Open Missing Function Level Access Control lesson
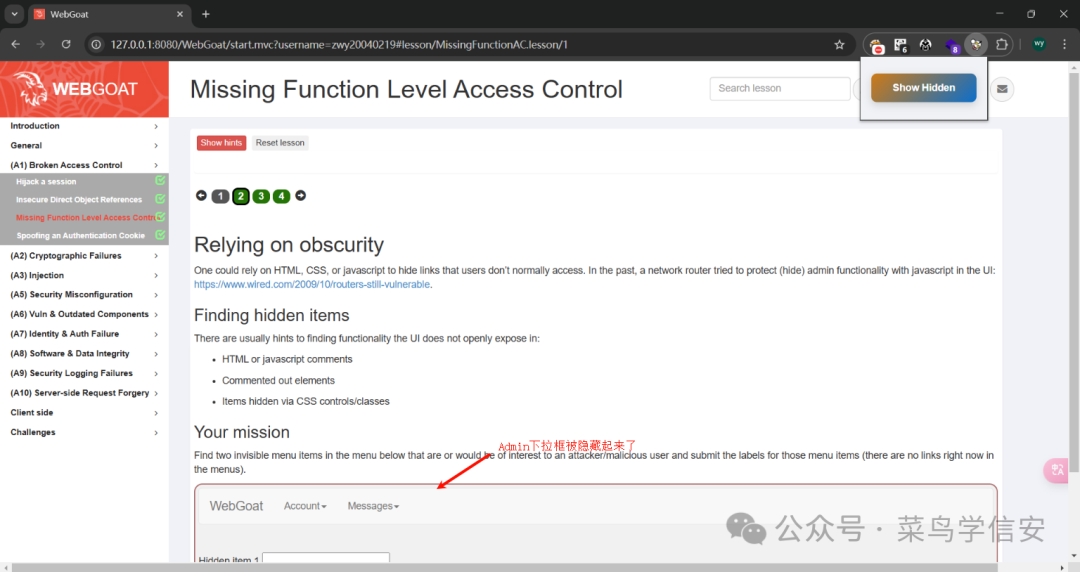The height and width of the screenshot is (572, 1080). click(84, 218)
